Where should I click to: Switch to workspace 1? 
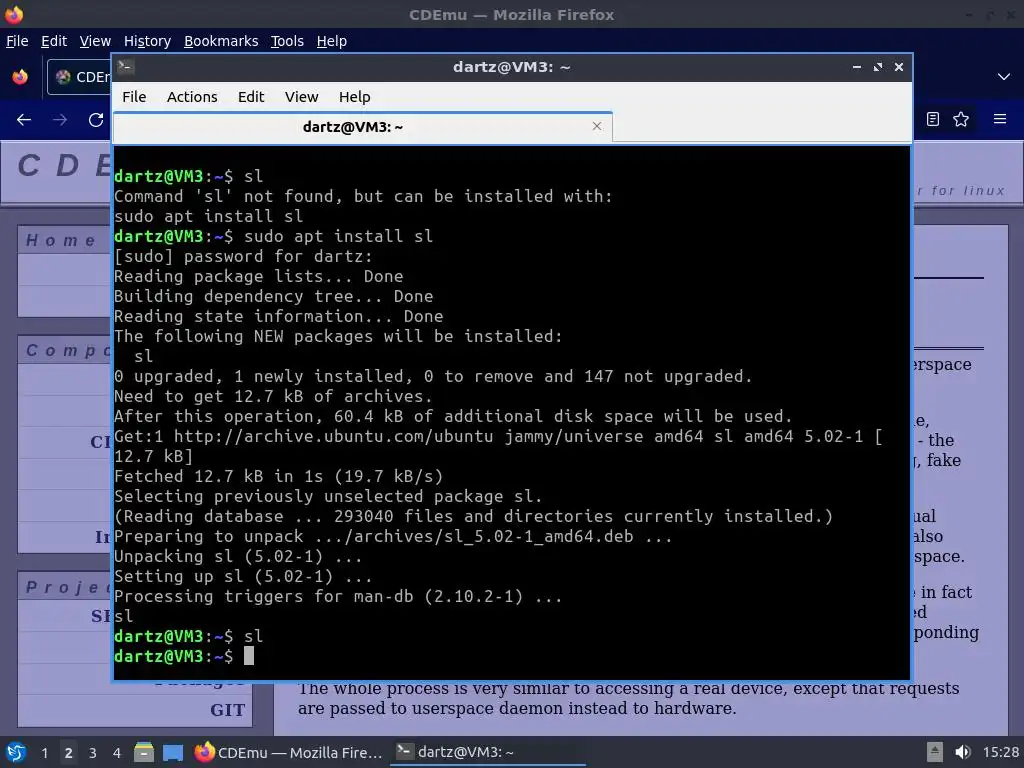coord(44,753)
